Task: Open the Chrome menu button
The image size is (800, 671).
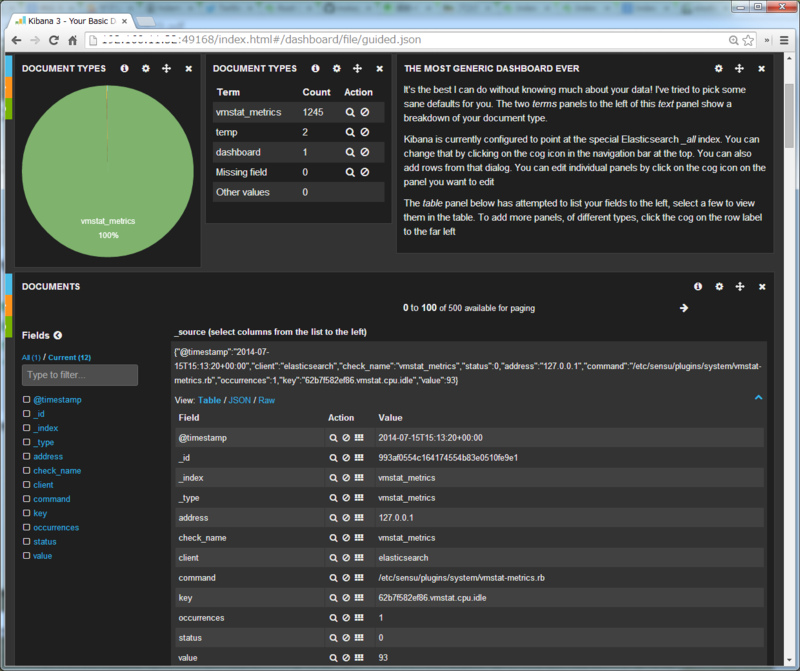Action: pyautogui.click(x=784, y=40)
